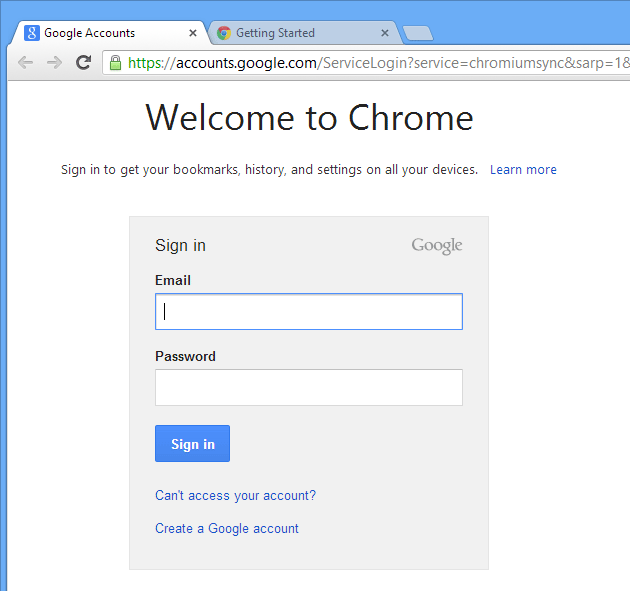Close the Google Accounts tab
Screen dimensions: 630x591
tap(193, 33)
